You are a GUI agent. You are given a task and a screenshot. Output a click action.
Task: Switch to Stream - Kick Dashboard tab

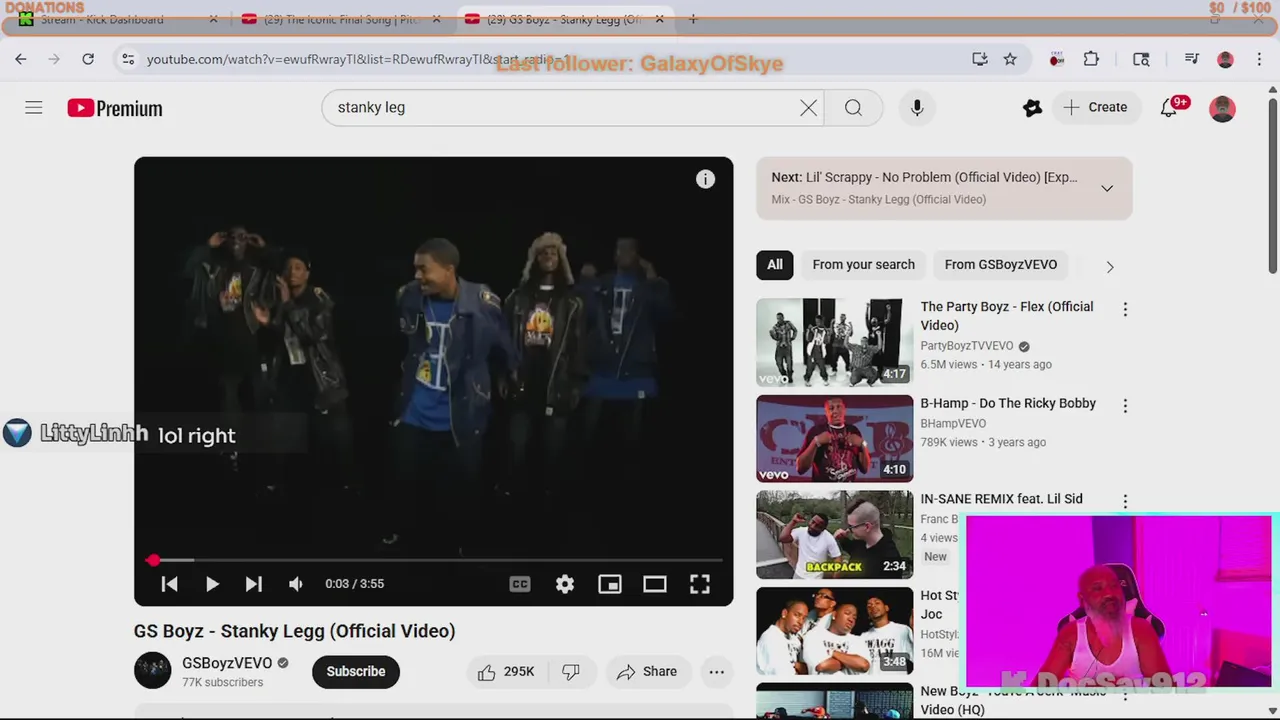(x=118, y=19)
